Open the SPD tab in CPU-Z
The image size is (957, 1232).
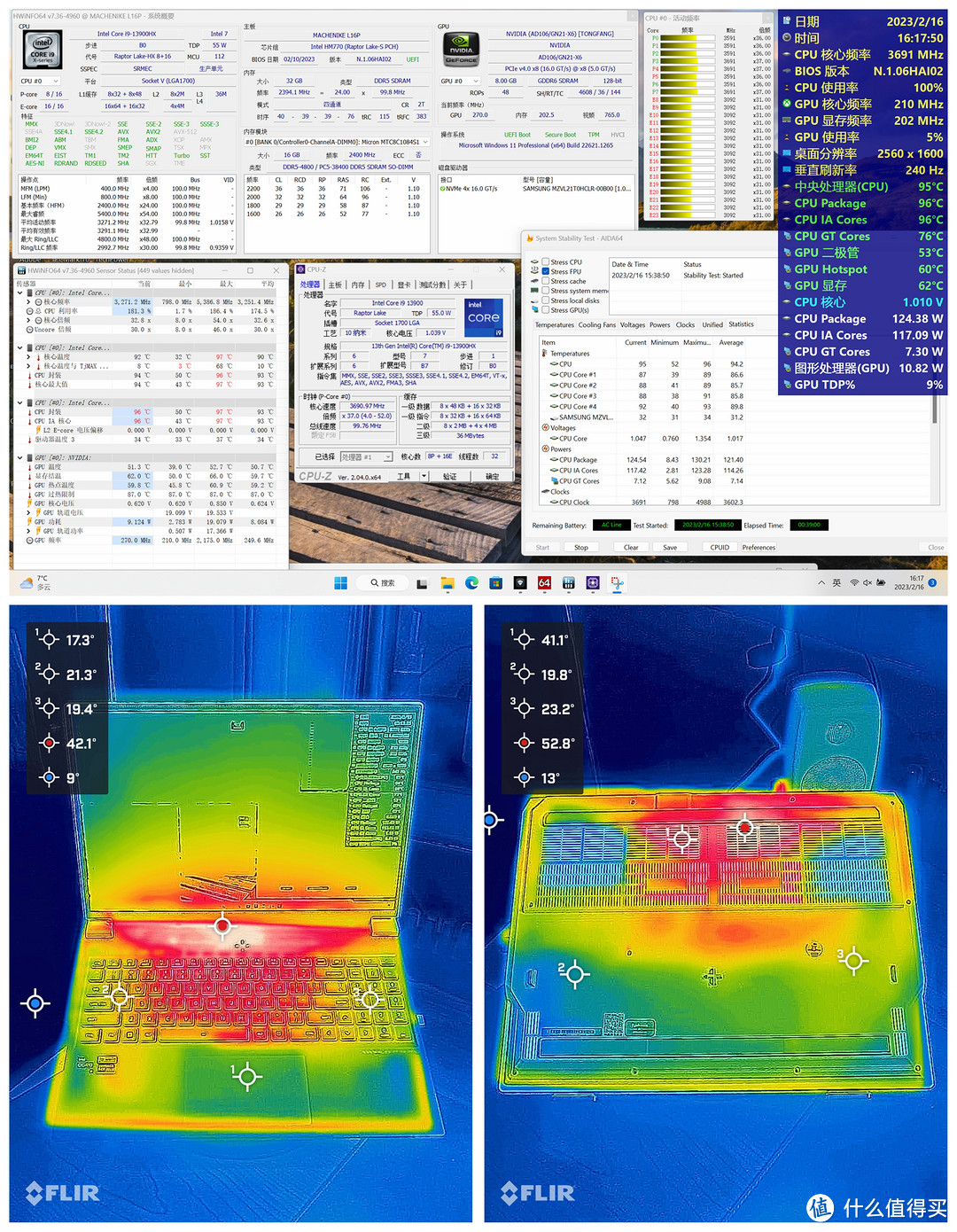pos(381,285)
